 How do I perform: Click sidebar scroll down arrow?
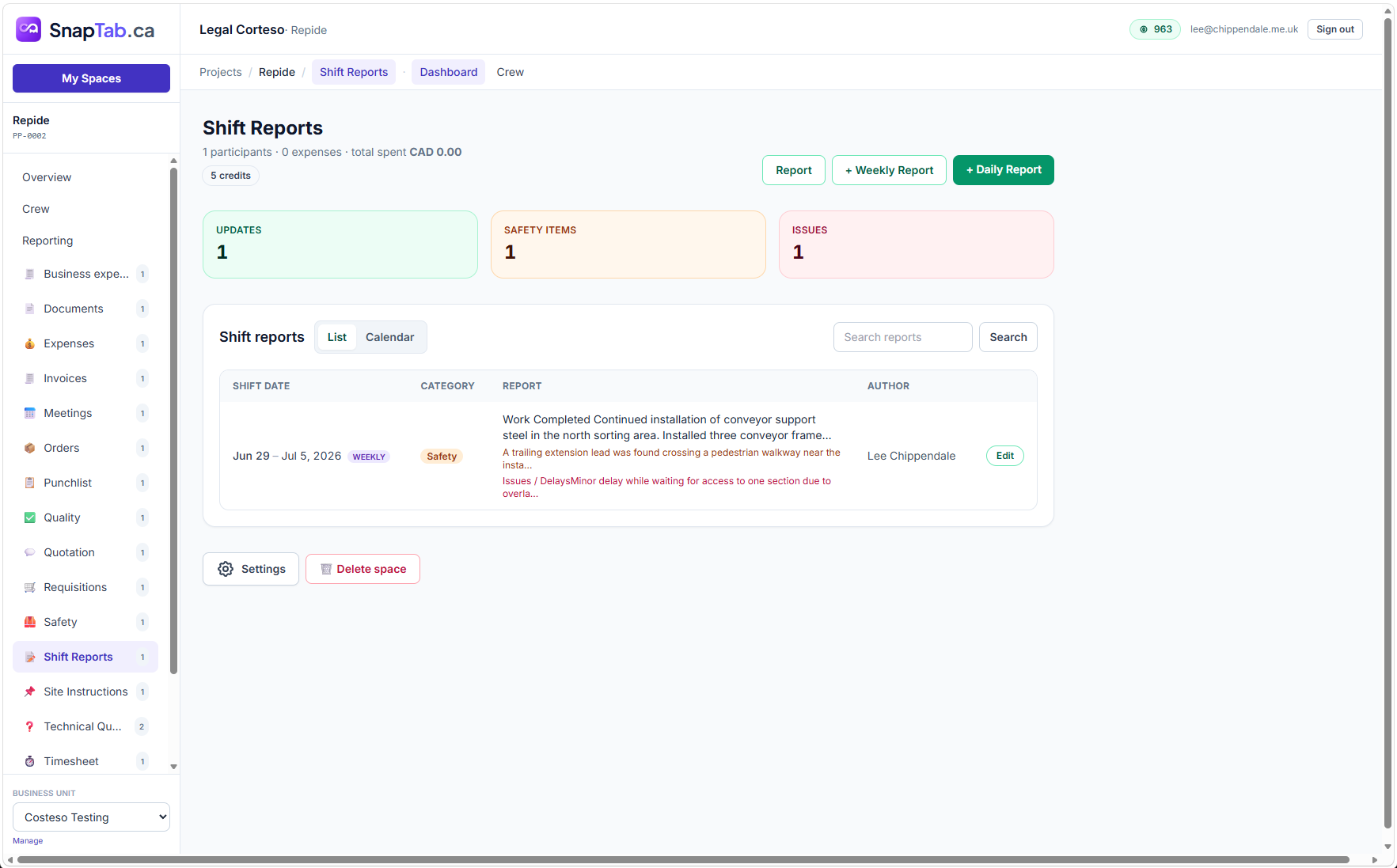173,767
